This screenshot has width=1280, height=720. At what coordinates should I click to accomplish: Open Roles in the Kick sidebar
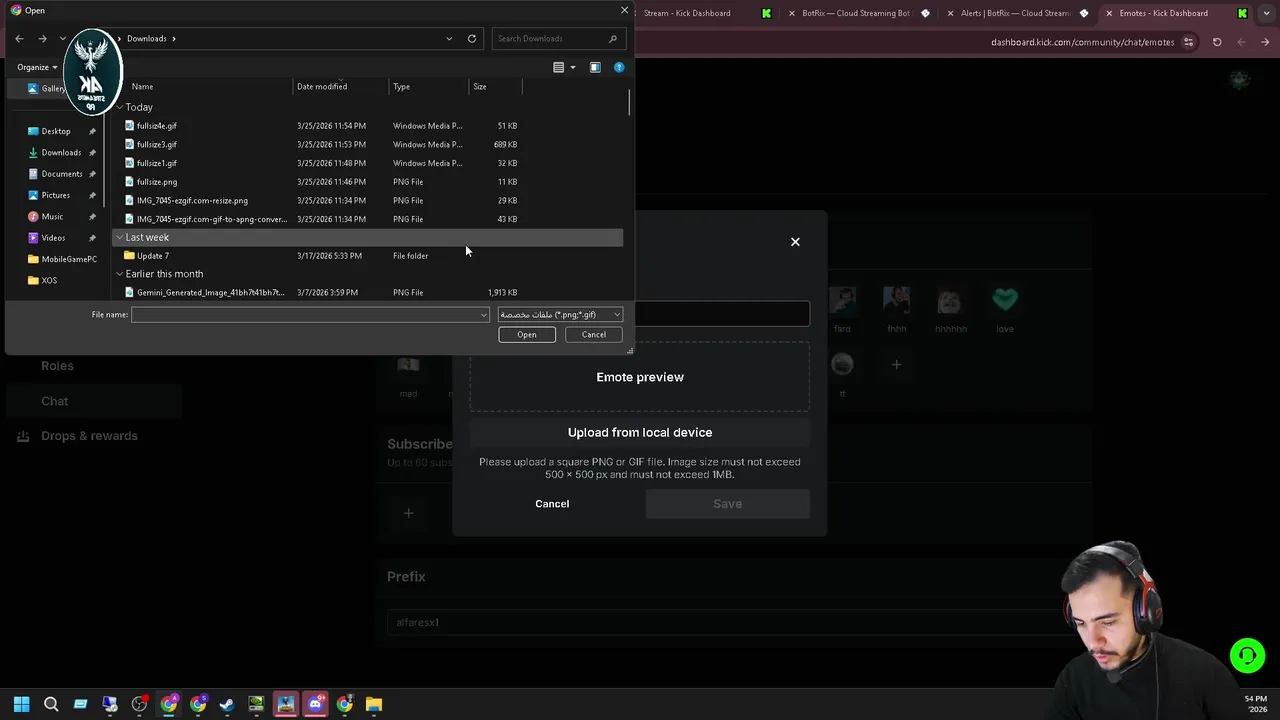[x=57, y=365]
